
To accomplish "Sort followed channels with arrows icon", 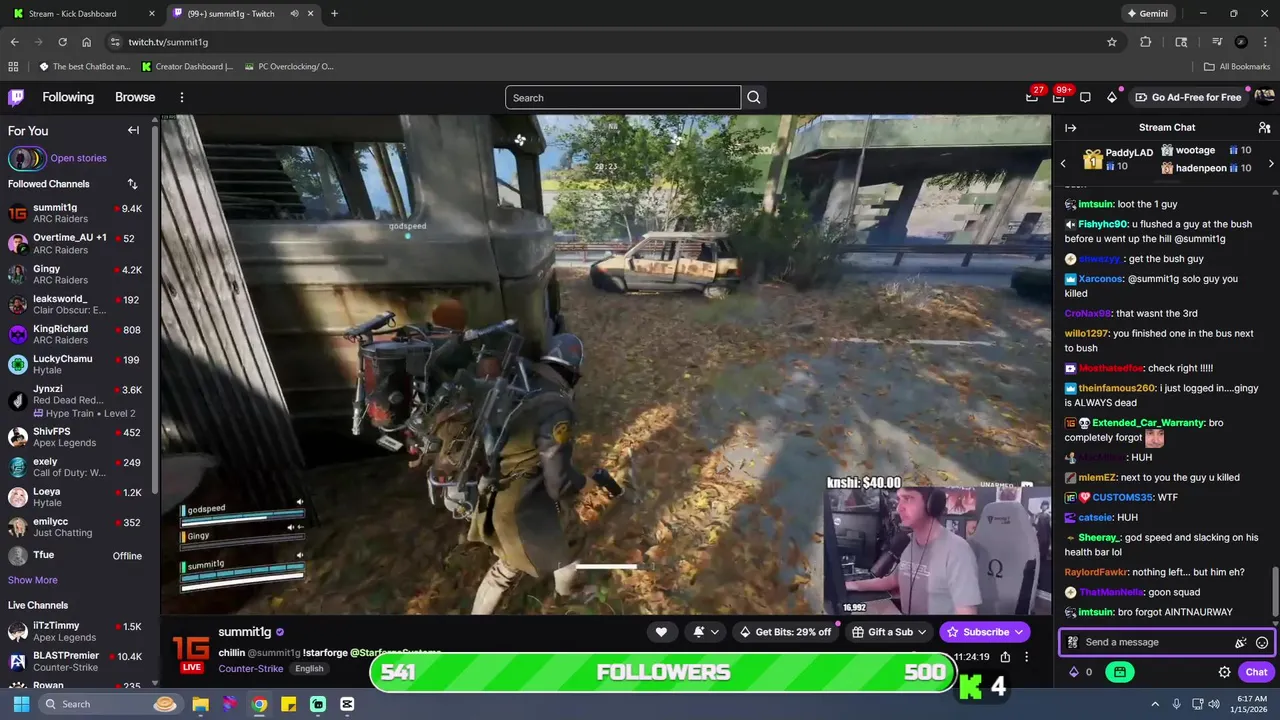I will click(x=132, y=184).
